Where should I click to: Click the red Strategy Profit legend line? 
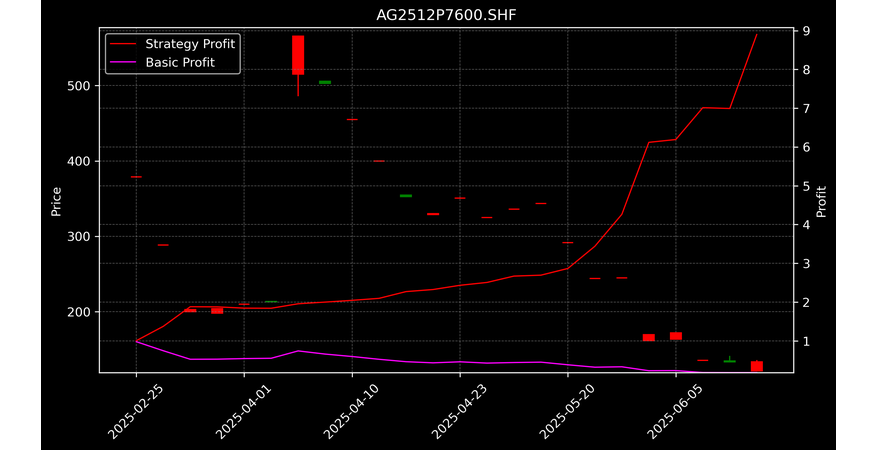[123, 44]
